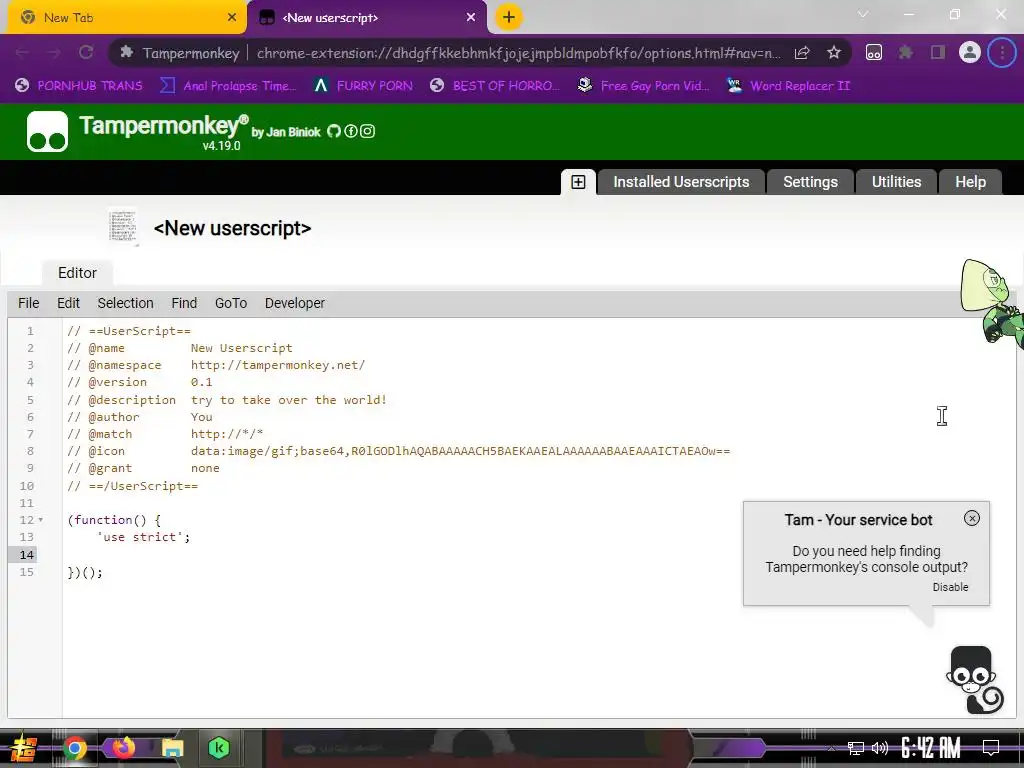
Task: Click the '})();' closing line
Action: pyautogui.click(x=85, y=572)
